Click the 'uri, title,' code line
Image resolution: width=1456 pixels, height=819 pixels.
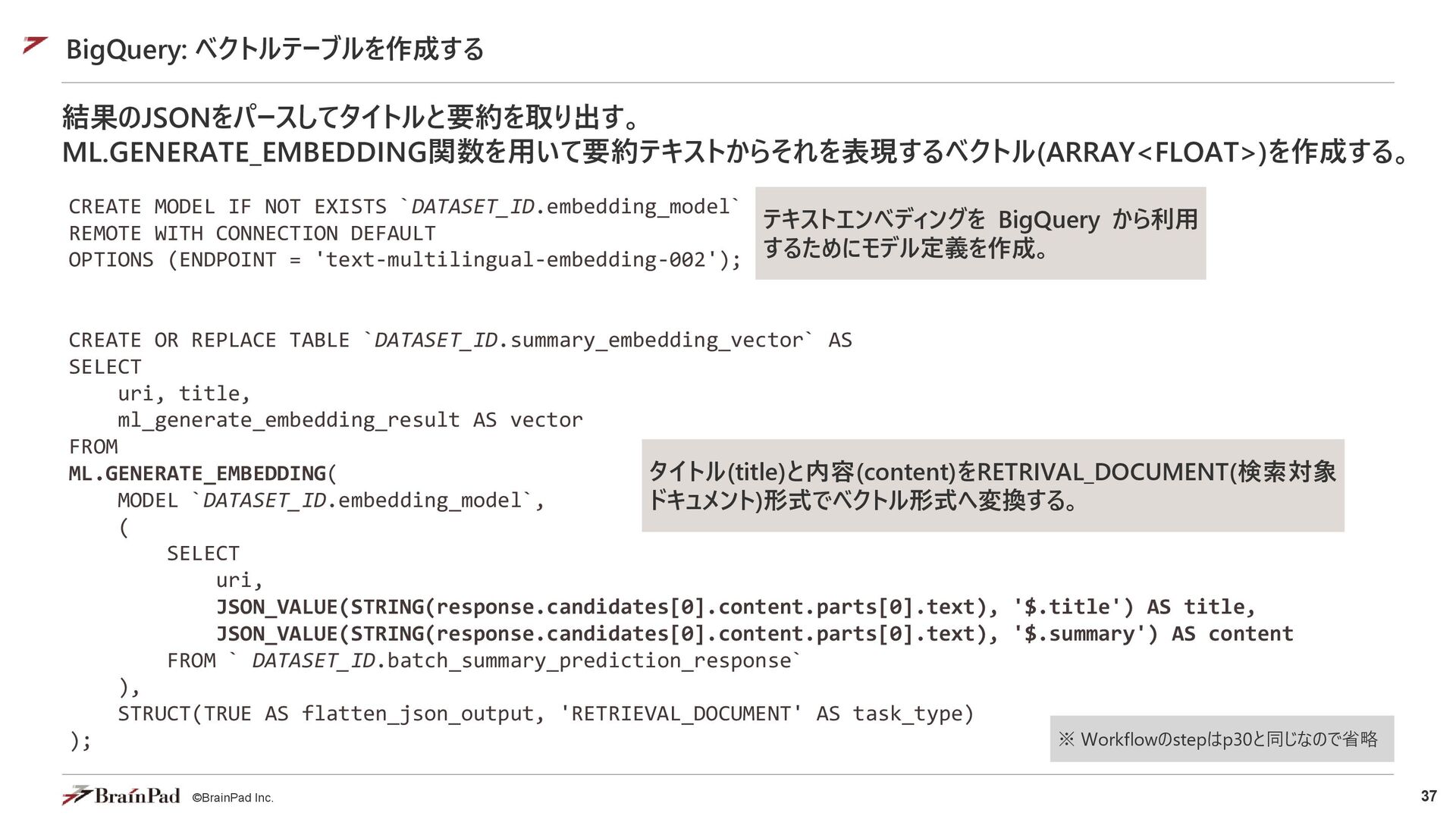184,393
